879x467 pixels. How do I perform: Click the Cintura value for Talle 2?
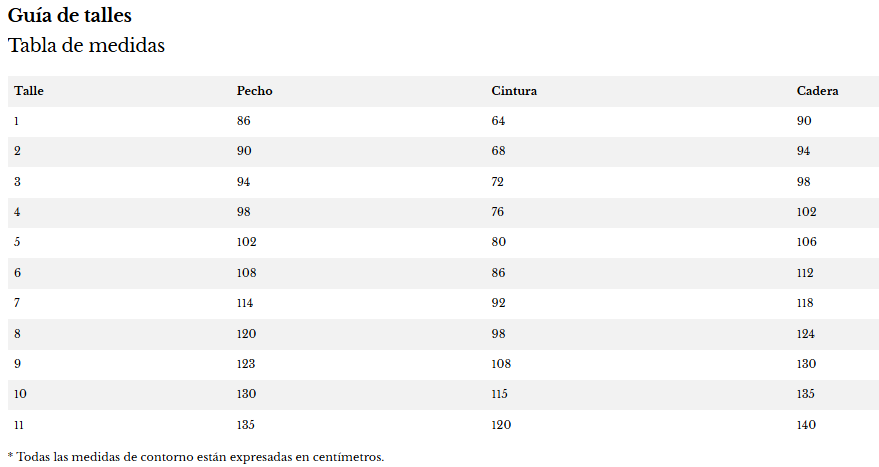coord(498,151)
